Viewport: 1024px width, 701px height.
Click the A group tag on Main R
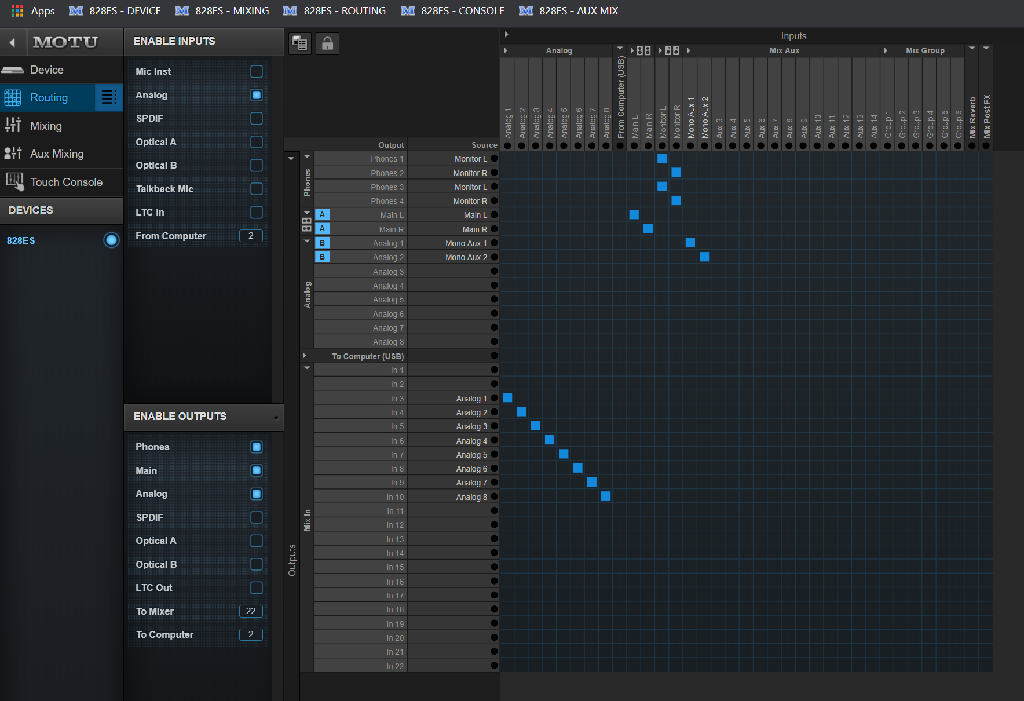[x=322, y=229]
